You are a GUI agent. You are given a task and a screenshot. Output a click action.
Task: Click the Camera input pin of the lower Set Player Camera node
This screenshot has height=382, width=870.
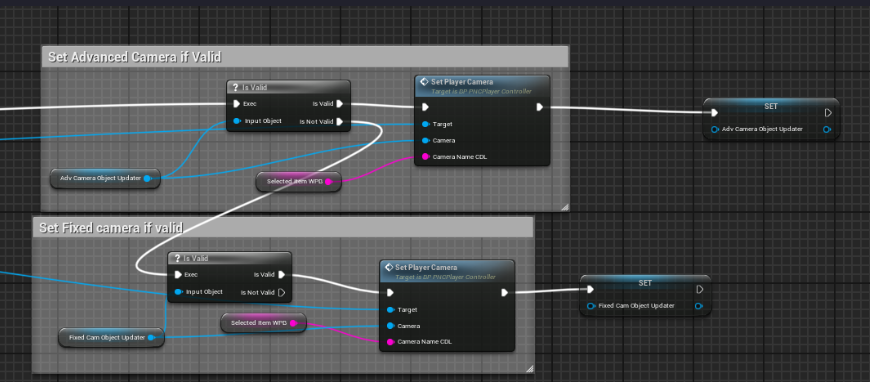391,325
